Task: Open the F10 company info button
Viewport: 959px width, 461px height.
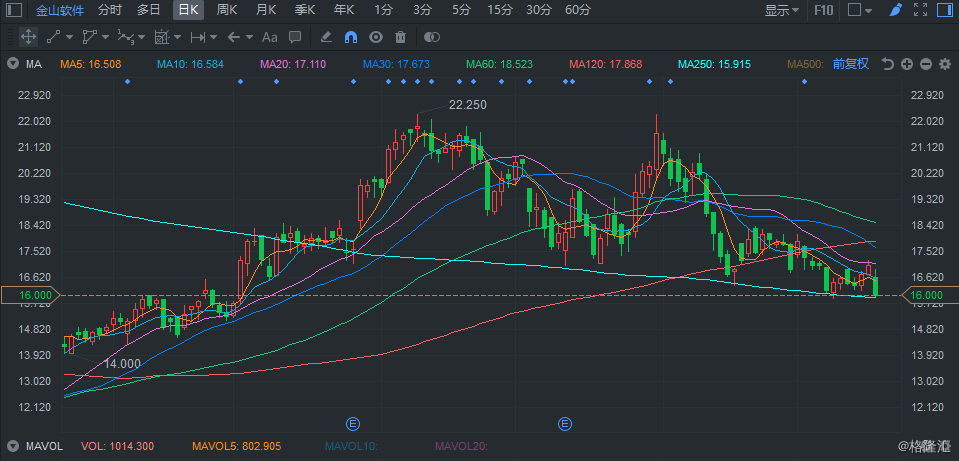Action: coord(824,10)
